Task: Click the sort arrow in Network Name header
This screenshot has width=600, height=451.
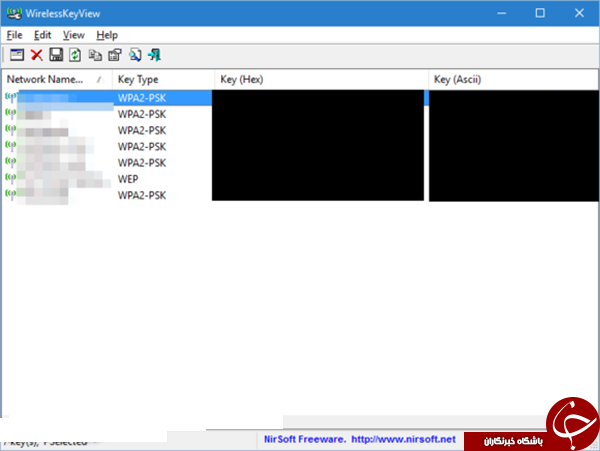Action: 99,80
